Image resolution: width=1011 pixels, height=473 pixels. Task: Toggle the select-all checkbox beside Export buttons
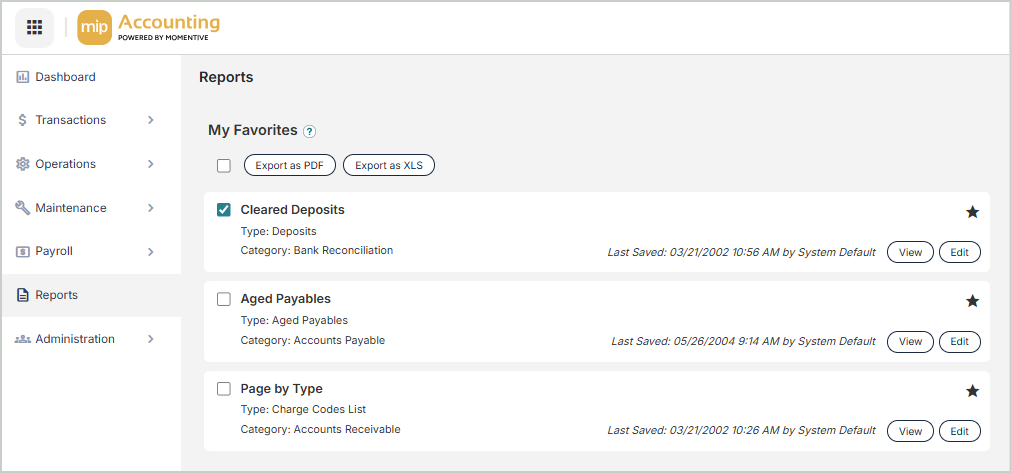pos(224,166)
